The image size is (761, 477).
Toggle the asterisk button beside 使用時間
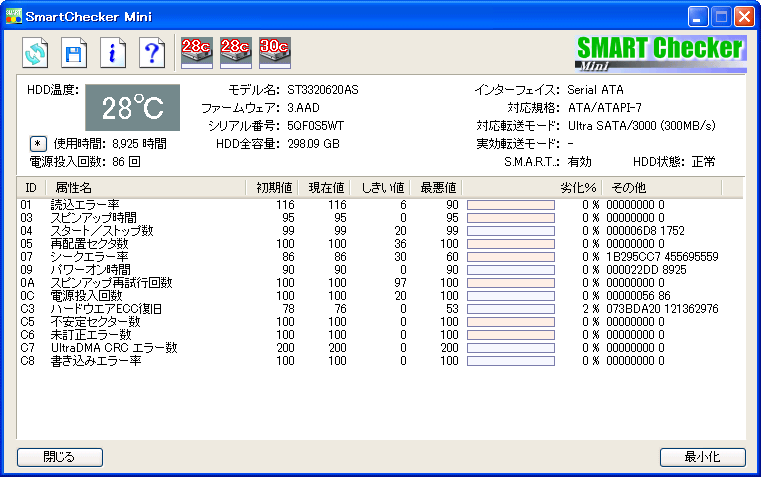coord(38,144)
